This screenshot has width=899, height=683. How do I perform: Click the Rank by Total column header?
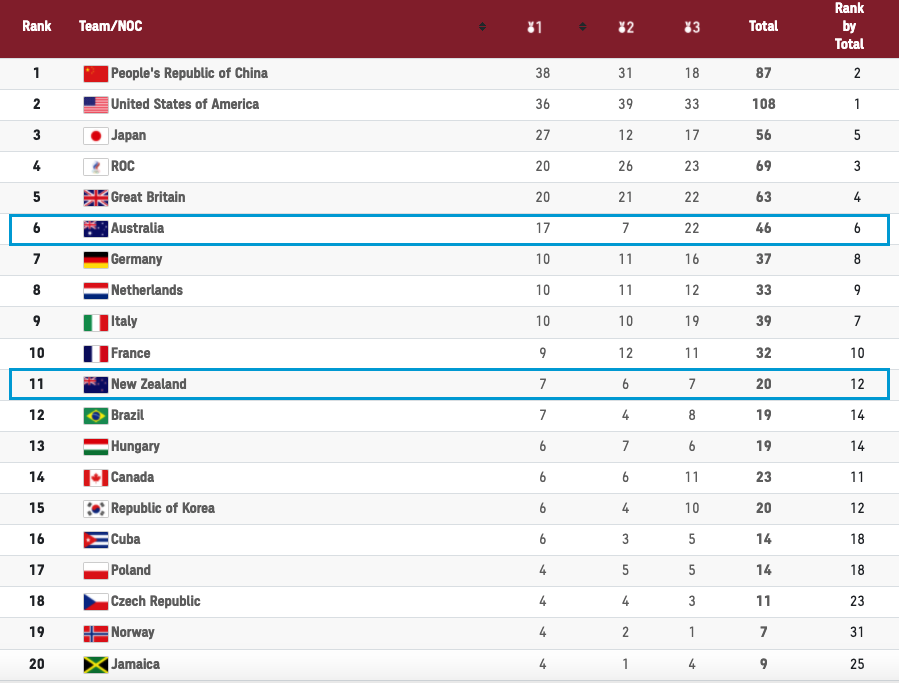(849, 26)
